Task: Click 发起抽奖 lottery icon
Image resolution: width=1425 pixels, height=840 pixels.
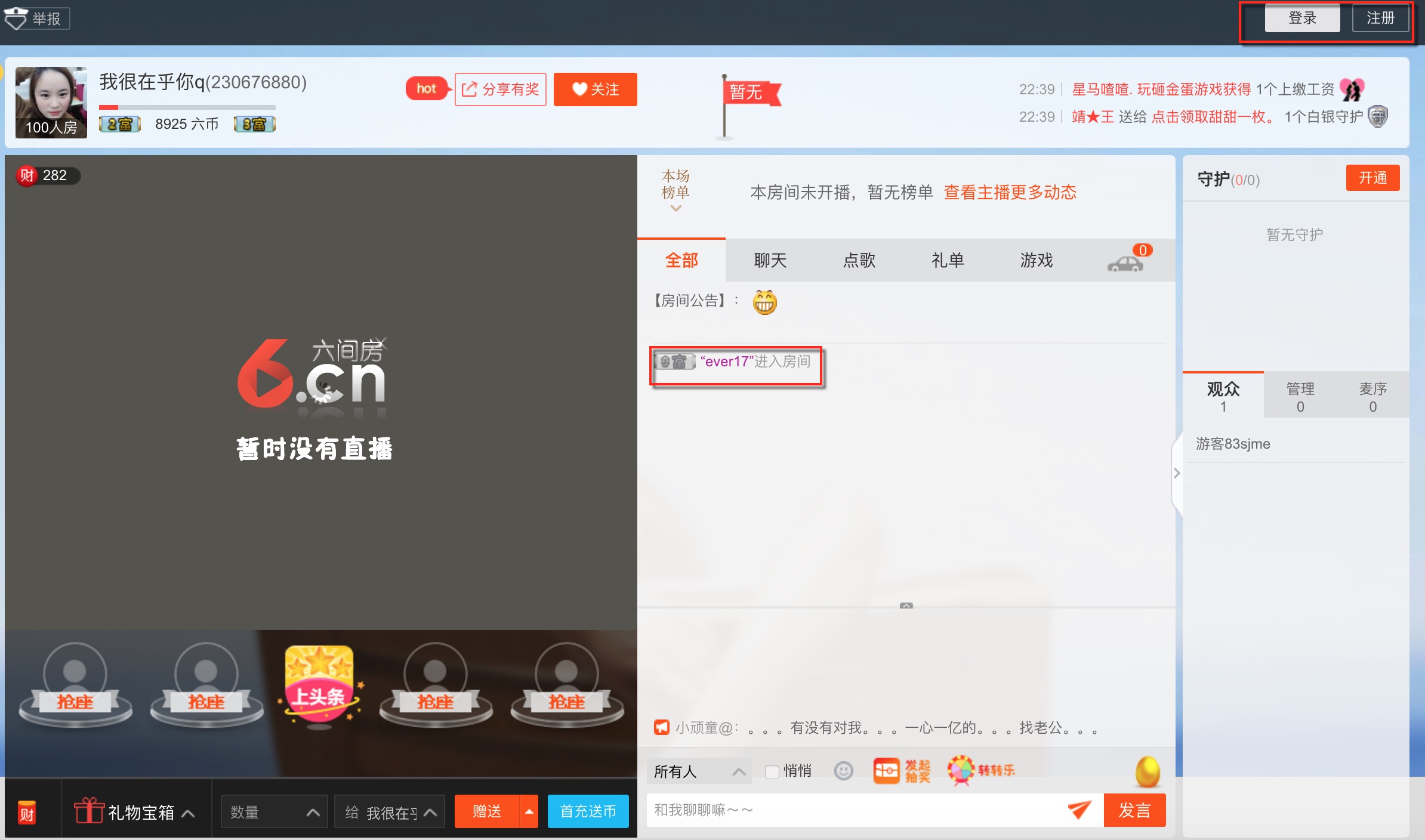Action: tap(902, 771)
